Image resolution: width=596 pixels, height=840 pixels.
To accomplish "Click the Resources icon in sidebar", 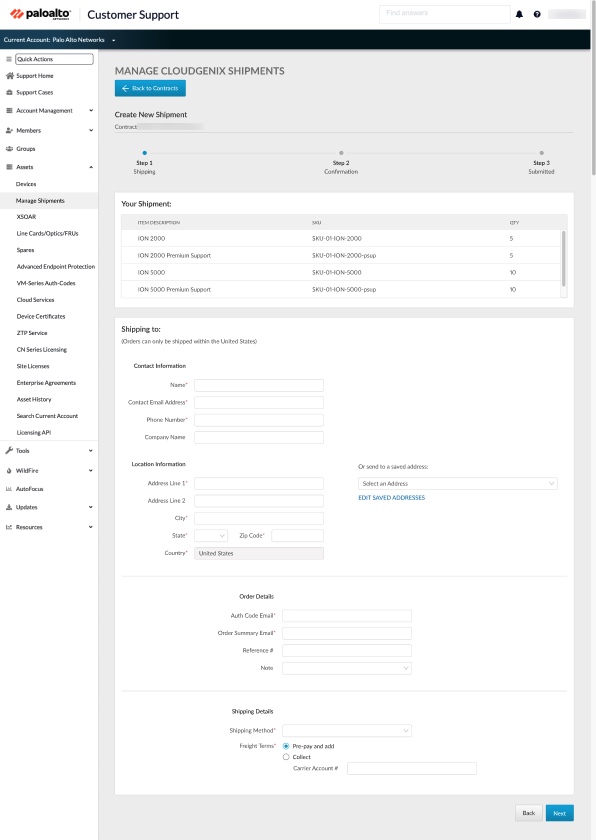I will point(9,527).
